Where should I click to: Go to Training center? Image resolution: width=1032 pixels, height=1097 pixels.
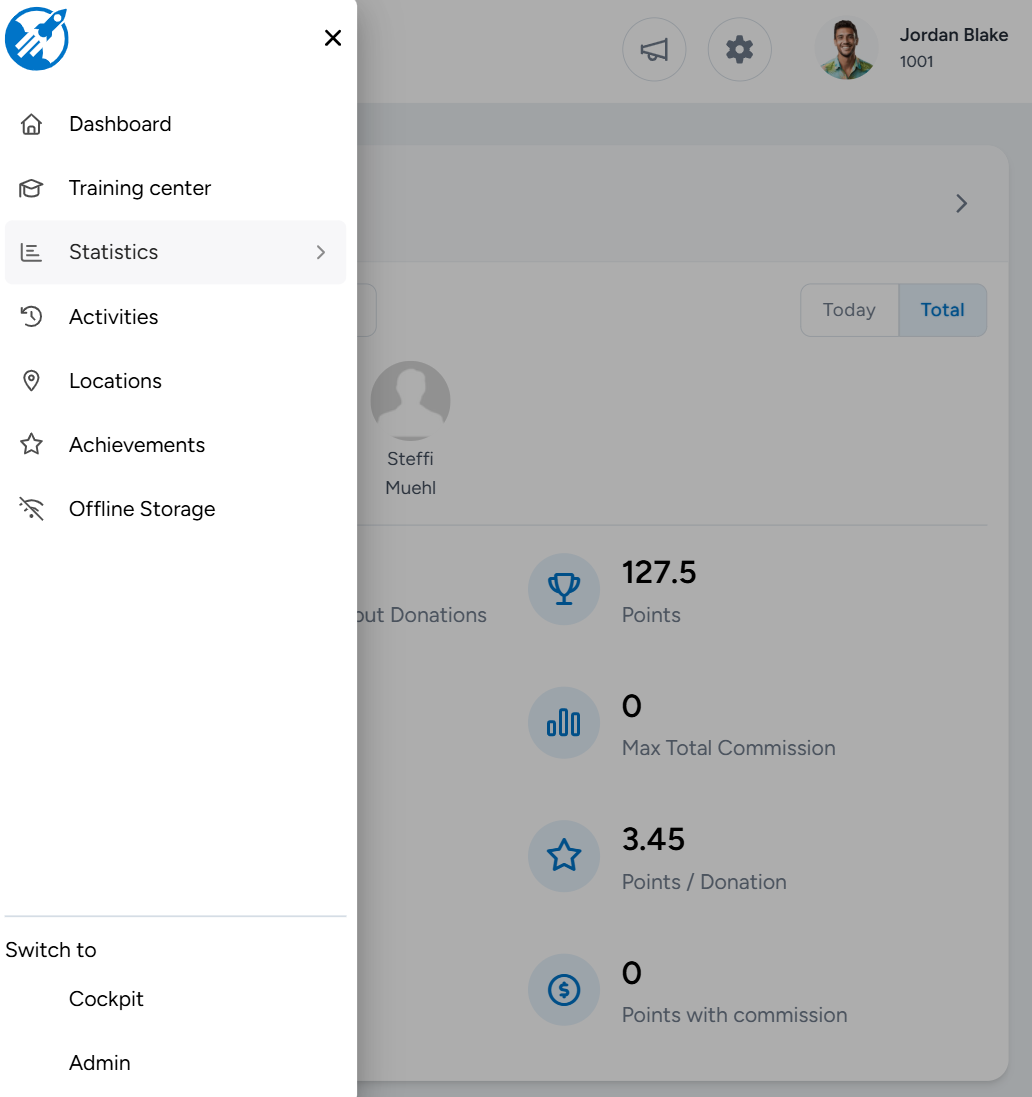175,188
